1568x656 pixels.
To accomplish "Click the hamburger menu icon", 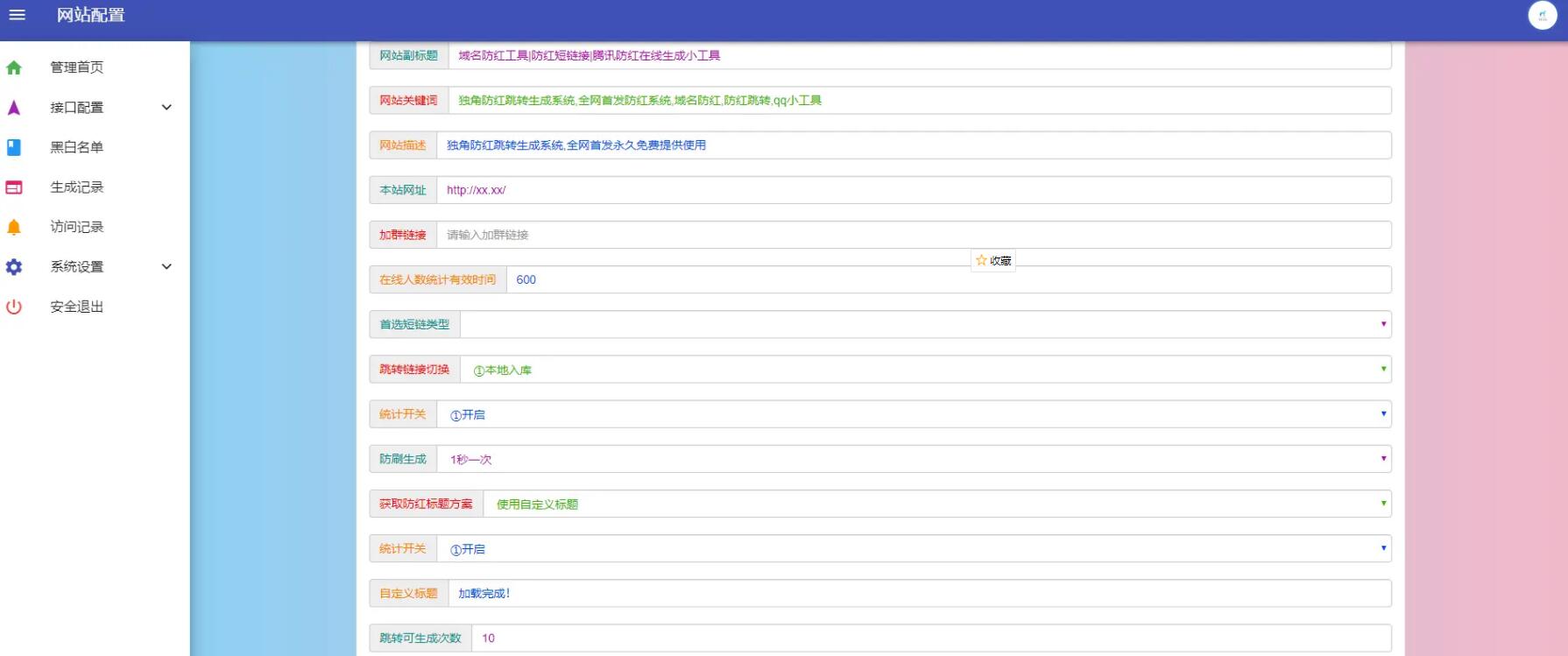I will (x=17, y=15).
